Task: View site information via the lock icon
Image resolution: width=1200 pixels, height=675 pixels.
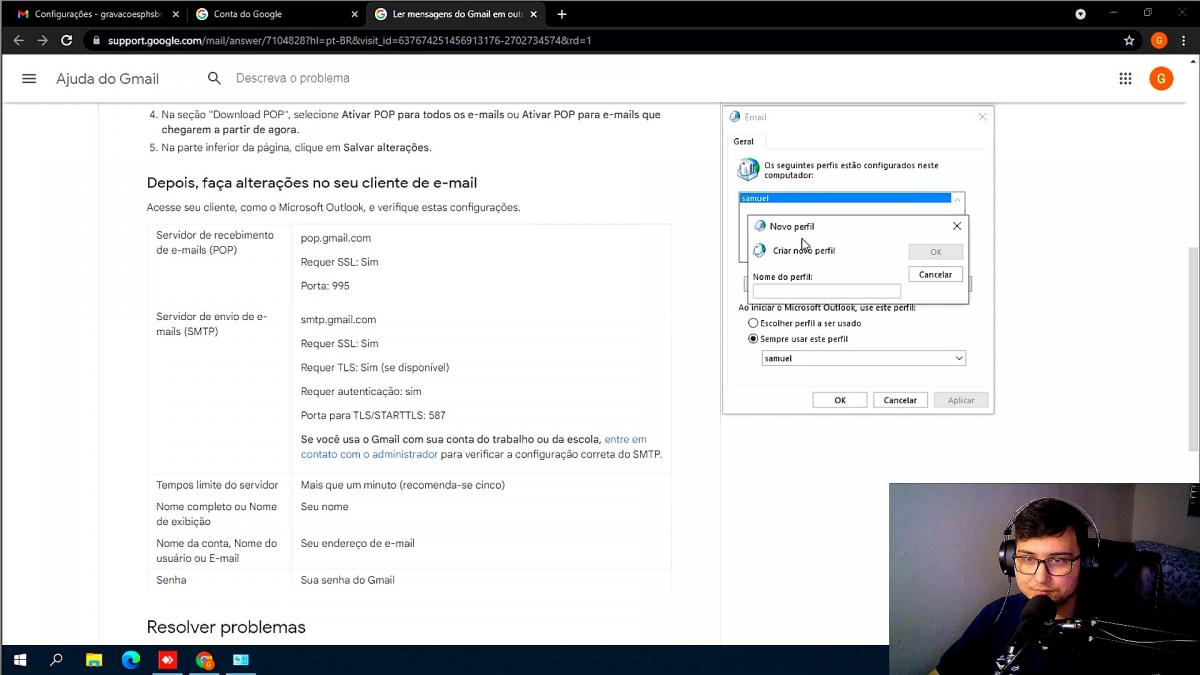Action: tap(95, 41)
